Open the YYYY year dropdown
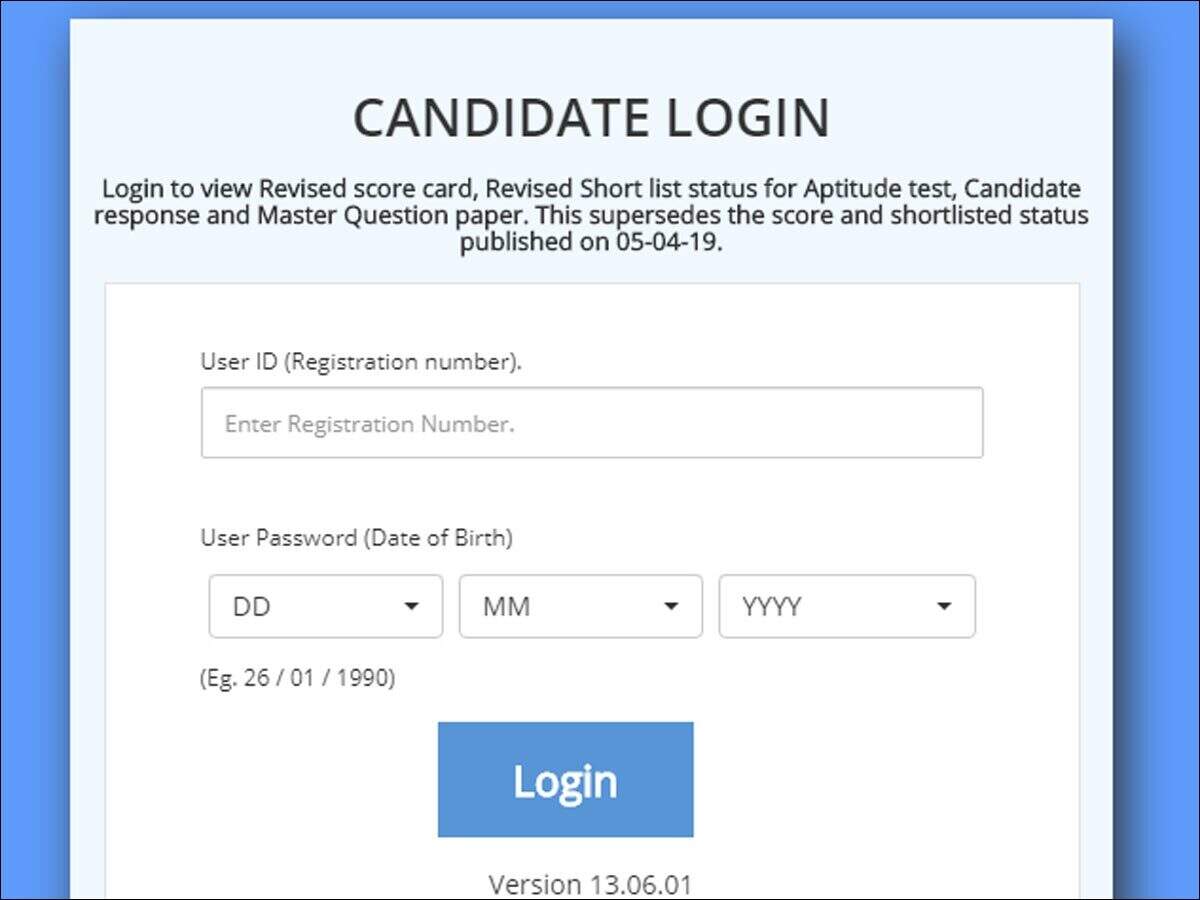This screenshot has height=900, width=1200. pyautogui.click(x=846, y=606)
